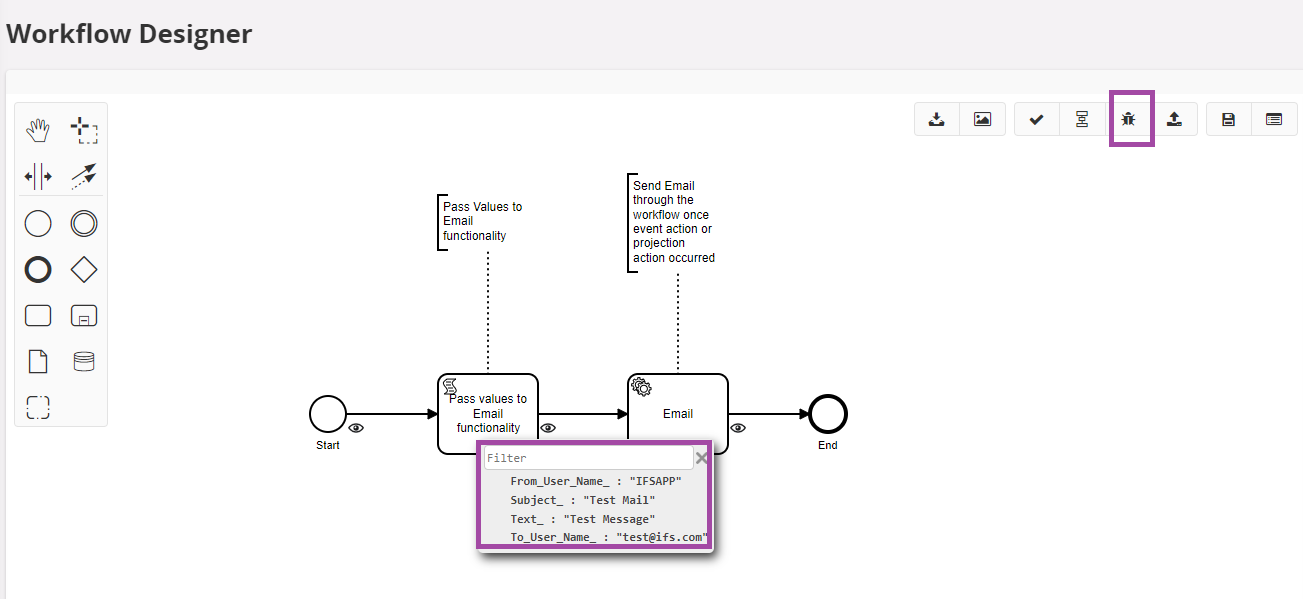Click the upload icon in toolbar

[1175, 119]
